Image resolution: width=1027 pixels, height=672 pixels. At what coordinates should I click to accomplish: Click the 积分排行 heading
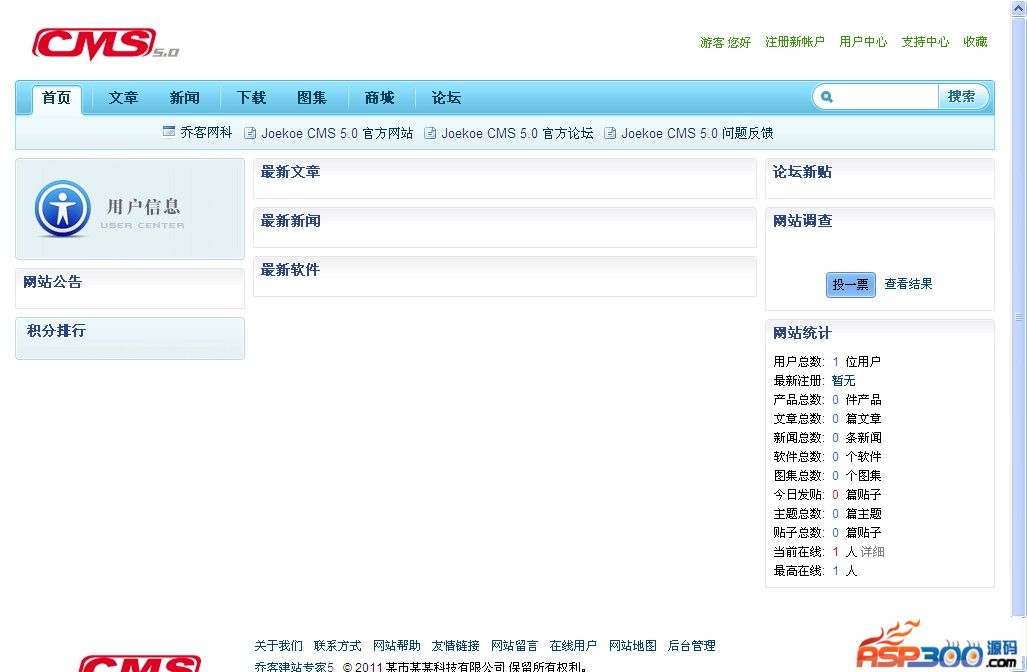click(56, 331)
